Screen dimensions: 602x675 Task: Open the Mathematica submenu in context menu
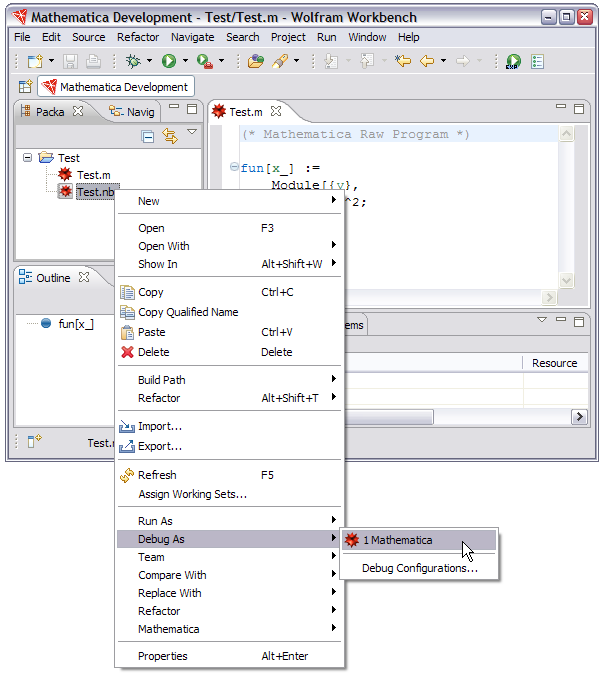pyautogui.click(x=229, y=629)
